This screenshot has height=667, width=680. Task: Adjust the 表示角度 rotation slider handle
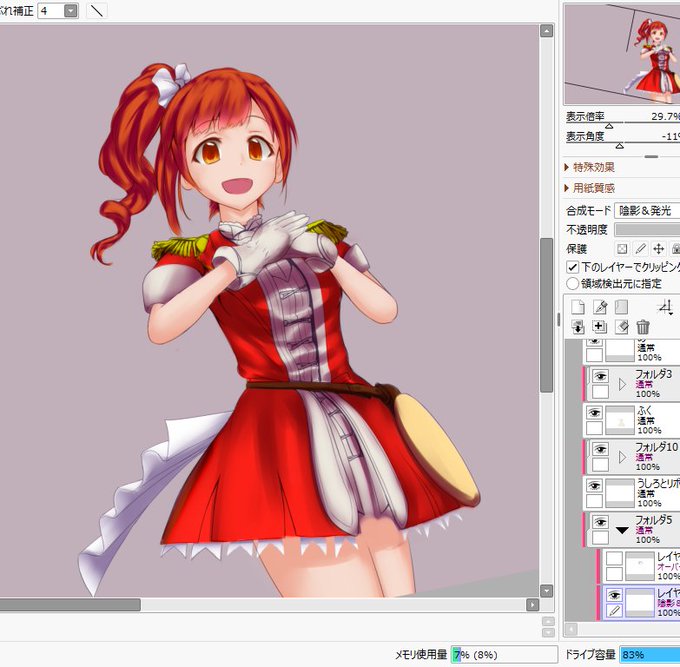(x=620, y=146)
